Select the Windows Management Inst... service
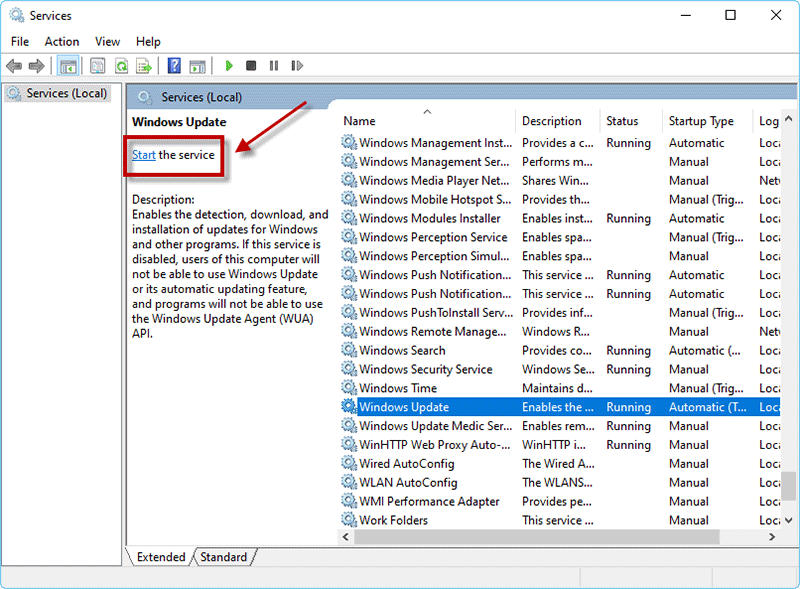Screen dimensions: 800x589 click(560, 142)
